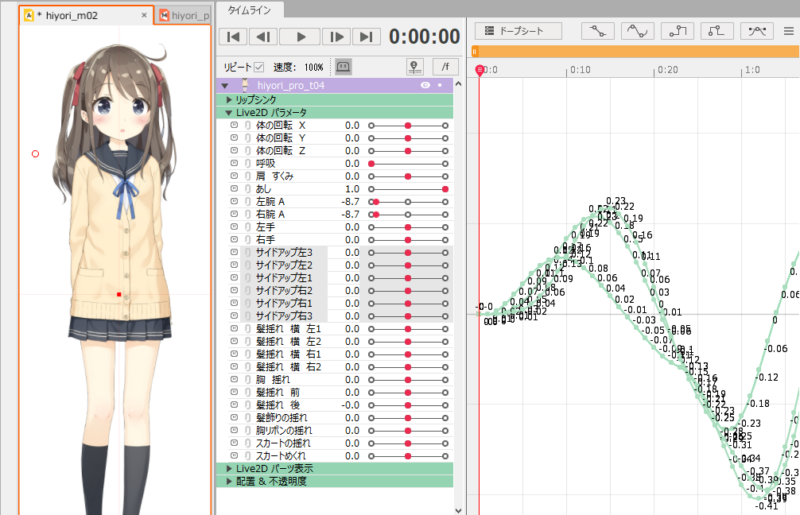Close the hiyori_m02 tab
Image resolution: width=800 pixels, height=515 pixels.
[144, 15]
